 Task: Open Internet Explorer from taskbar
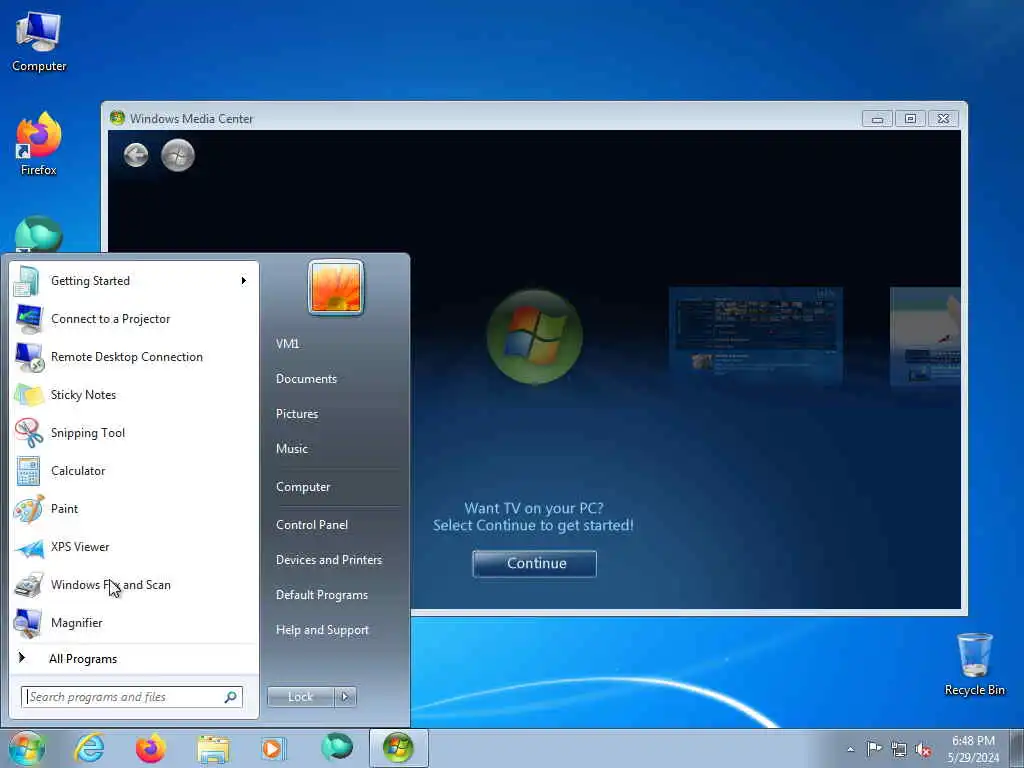89,748
